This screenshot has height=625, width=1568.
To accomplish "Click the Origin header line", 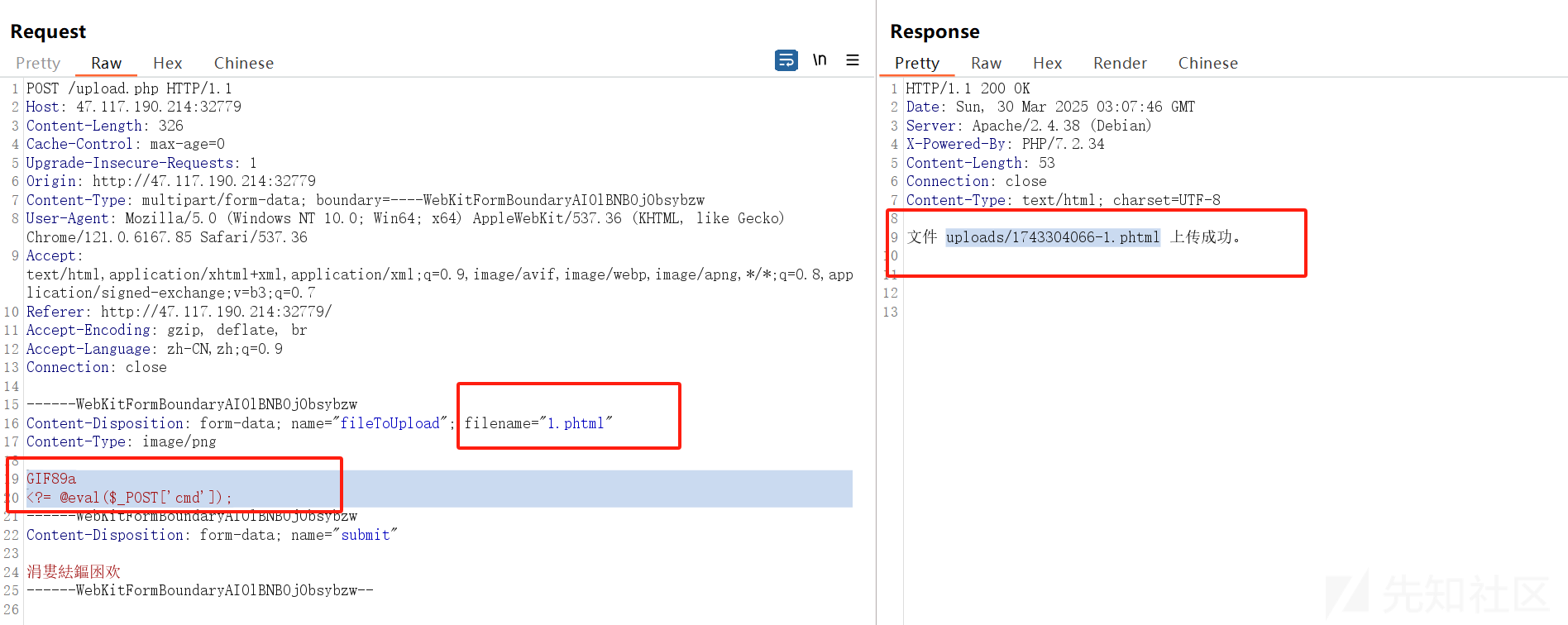I will pos(171,181).
